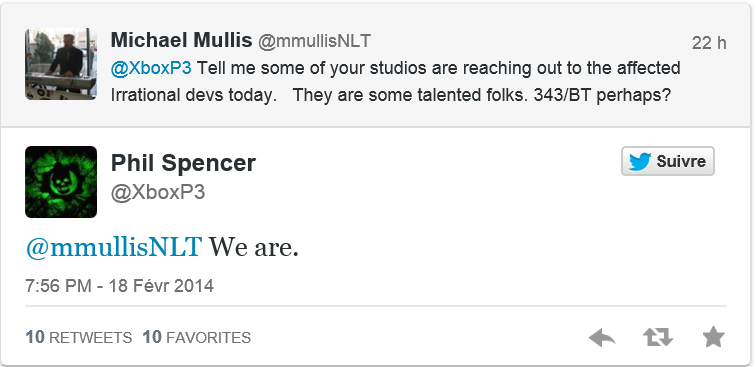Open the Michael Mullis name link
Screen dimensions: 756x367
181,41
